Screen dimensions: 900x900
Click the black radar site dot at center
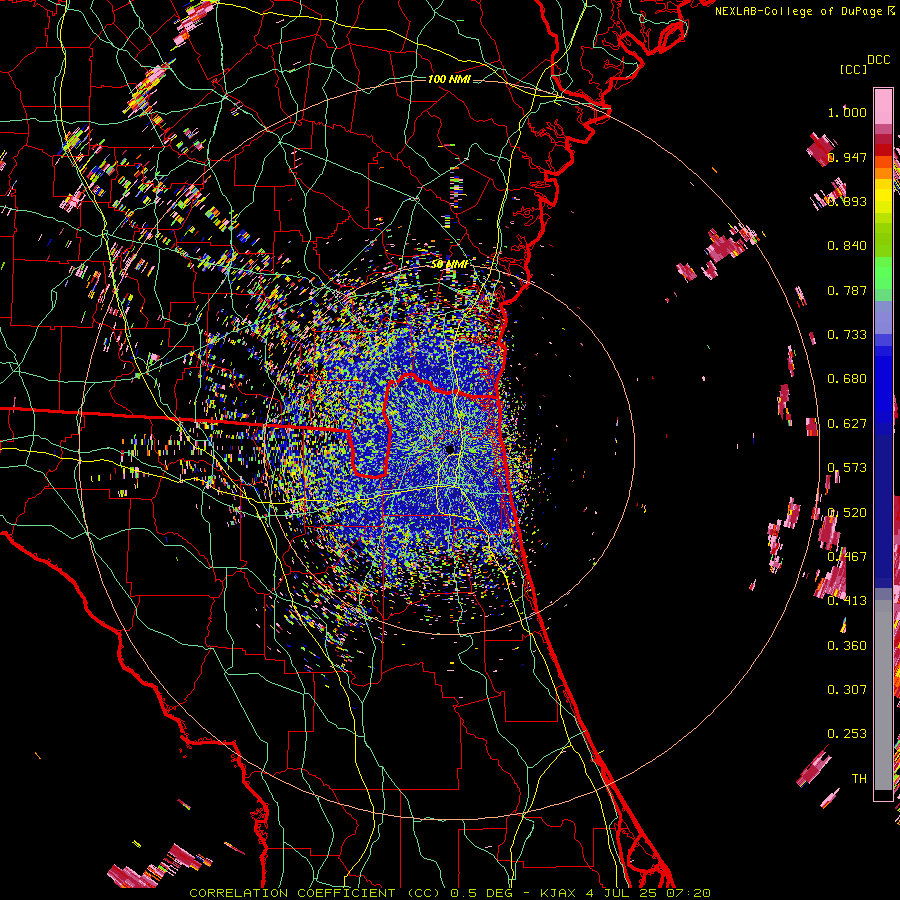coord(449,449)
